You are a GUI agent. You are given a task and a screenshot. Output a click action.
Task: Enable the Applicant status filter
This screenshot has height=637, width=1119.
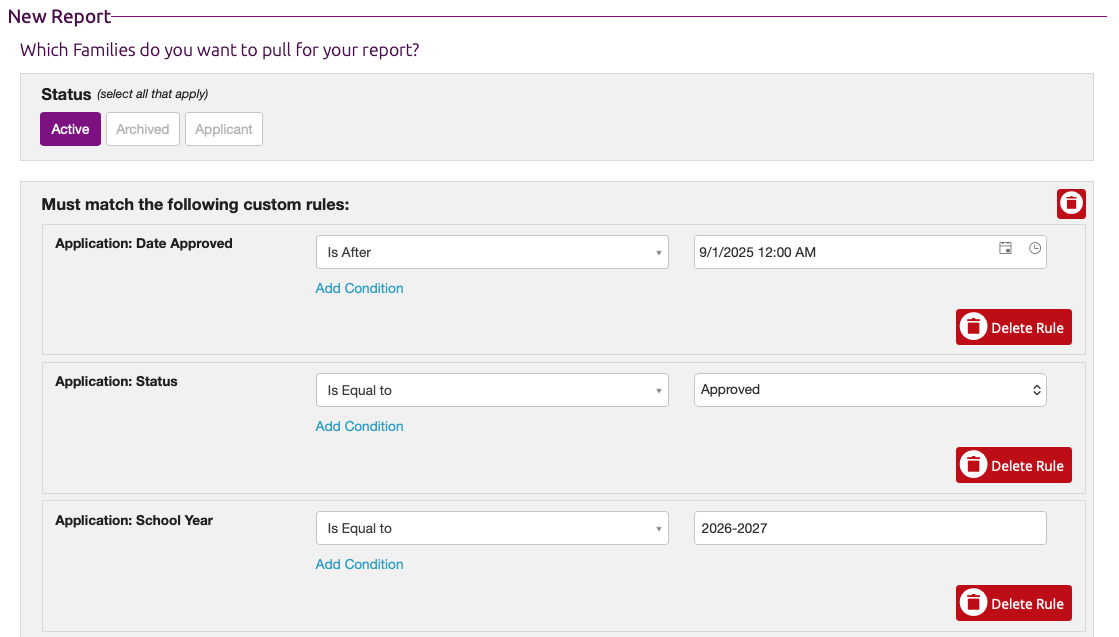pos(224,129)
